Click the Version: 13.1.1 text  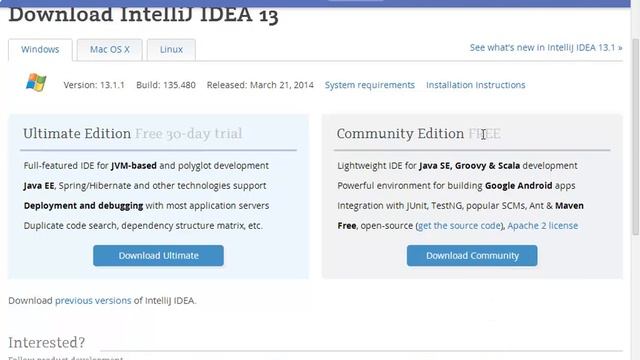click(94, 85)
